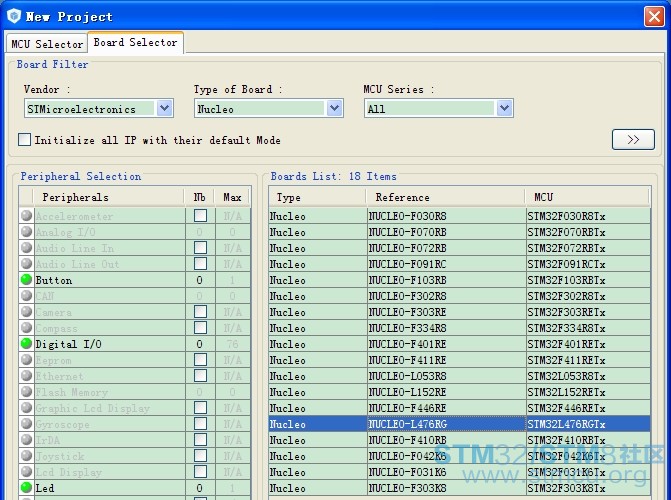Click the gray status dot beside Gyroscope
The width and height of the screenshot is (671, 500).
tap(27, 423)
